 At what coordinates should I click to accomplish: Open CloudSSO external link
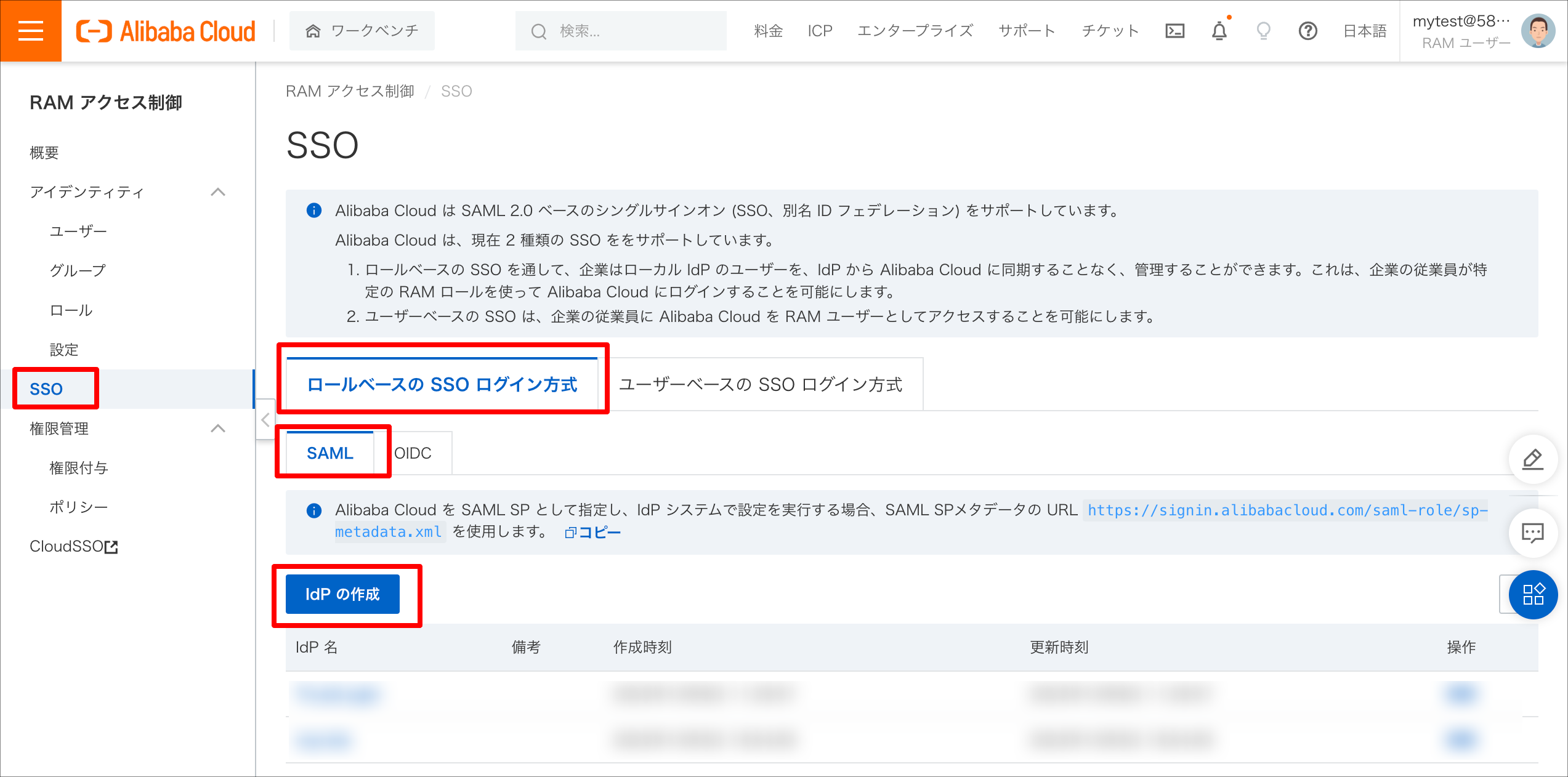[74, 547]
